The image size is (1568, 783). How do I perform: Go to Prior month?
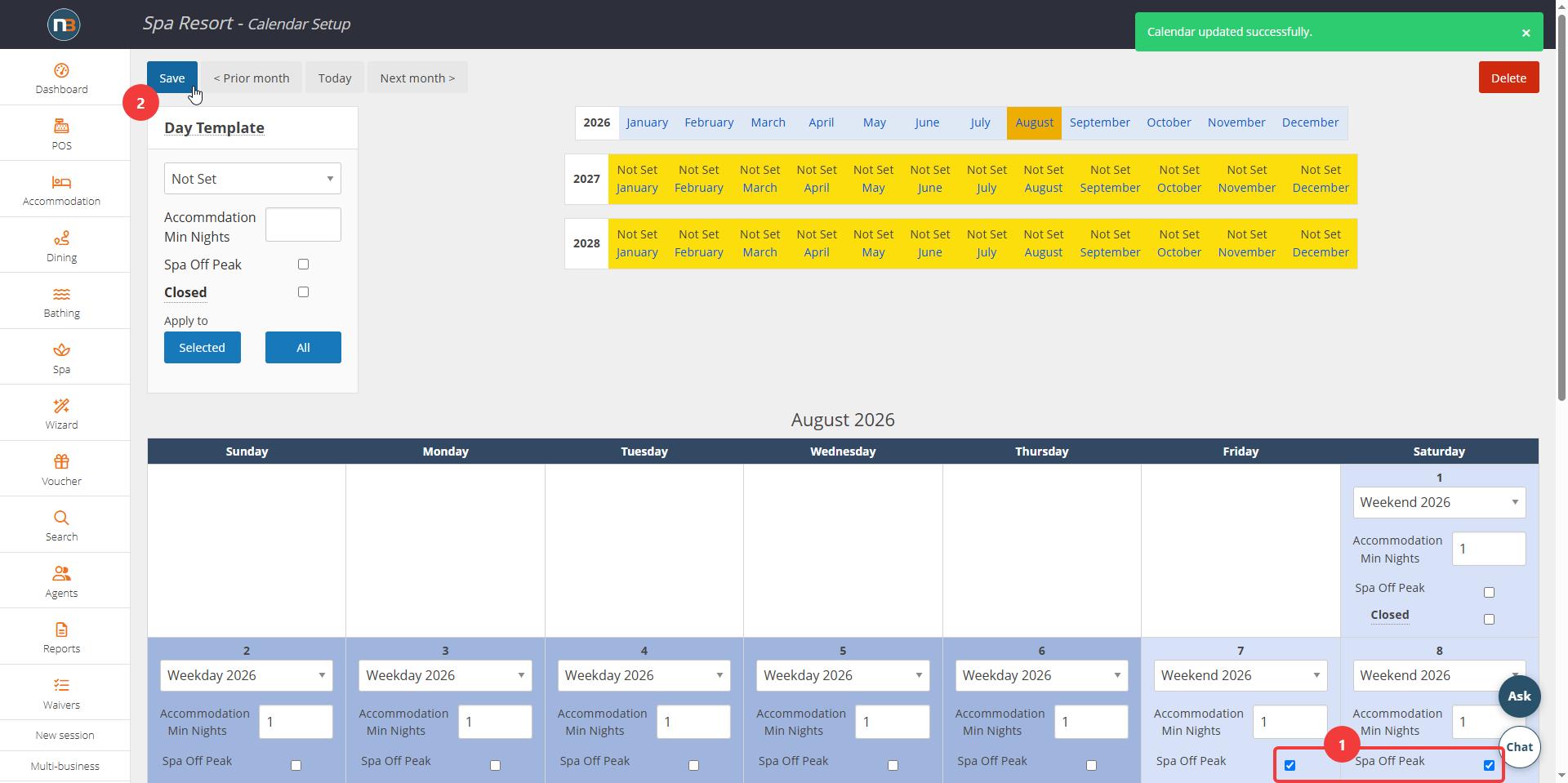tap(252, 78)
